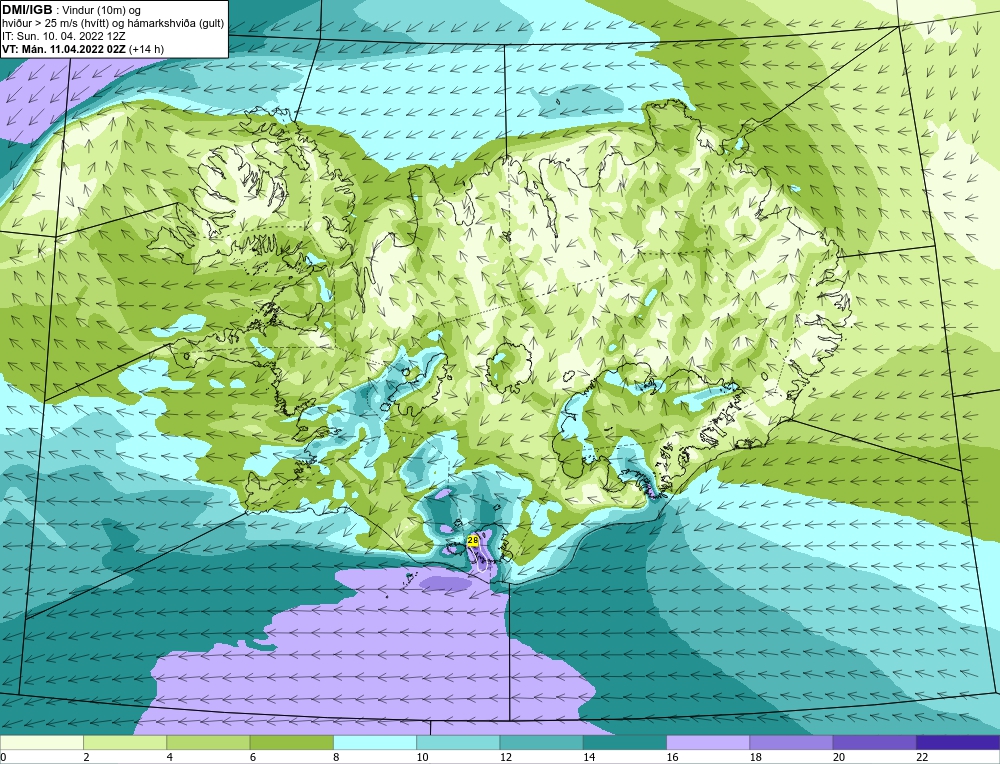Select the 20–22 m/s violet legend swatch

tap(875, 742)
